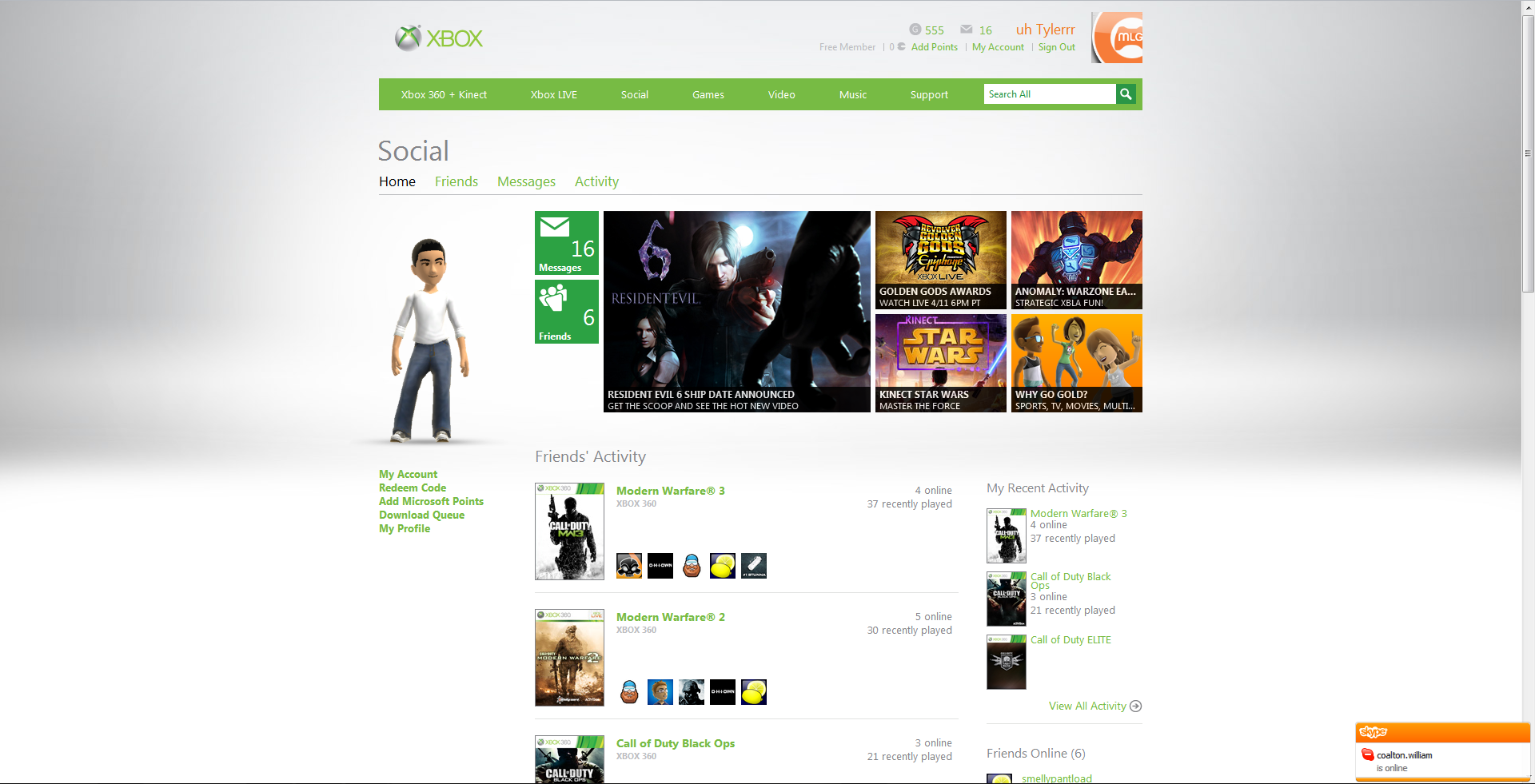
Task: Open the Xbox LIVE menu
Action: tap(553, 94)
